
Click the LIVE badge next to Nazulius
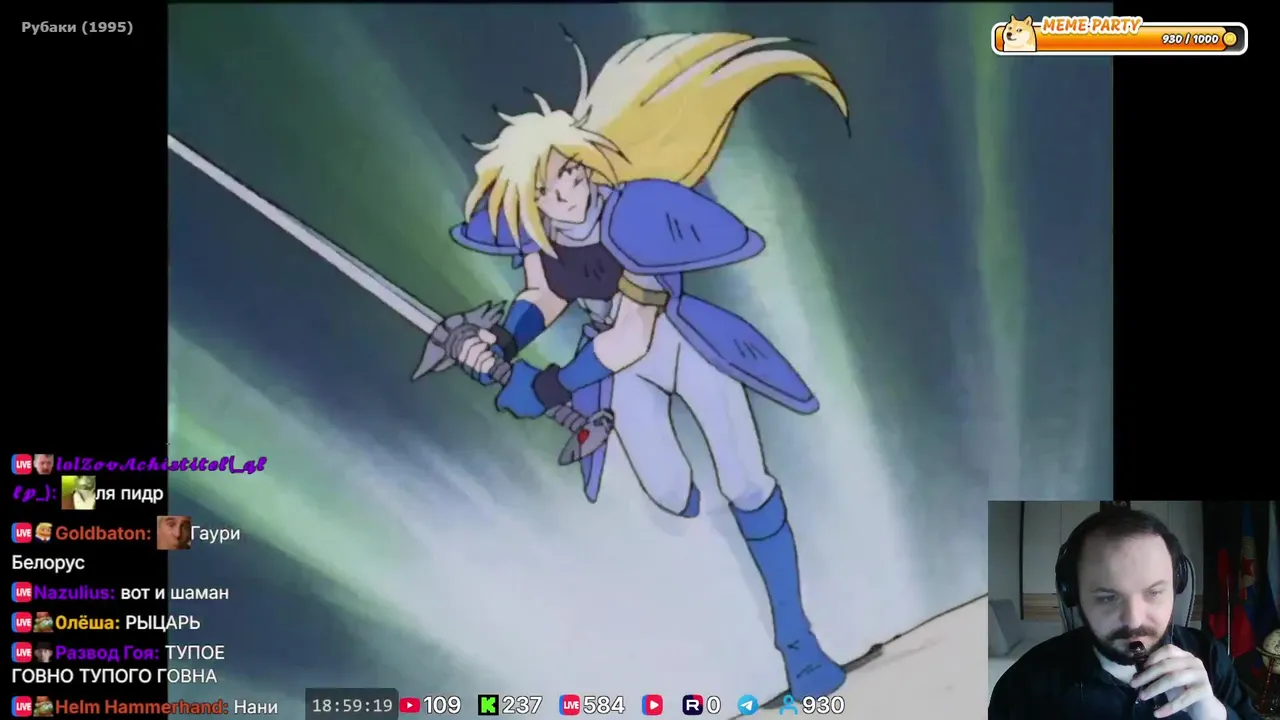point(22,593)
